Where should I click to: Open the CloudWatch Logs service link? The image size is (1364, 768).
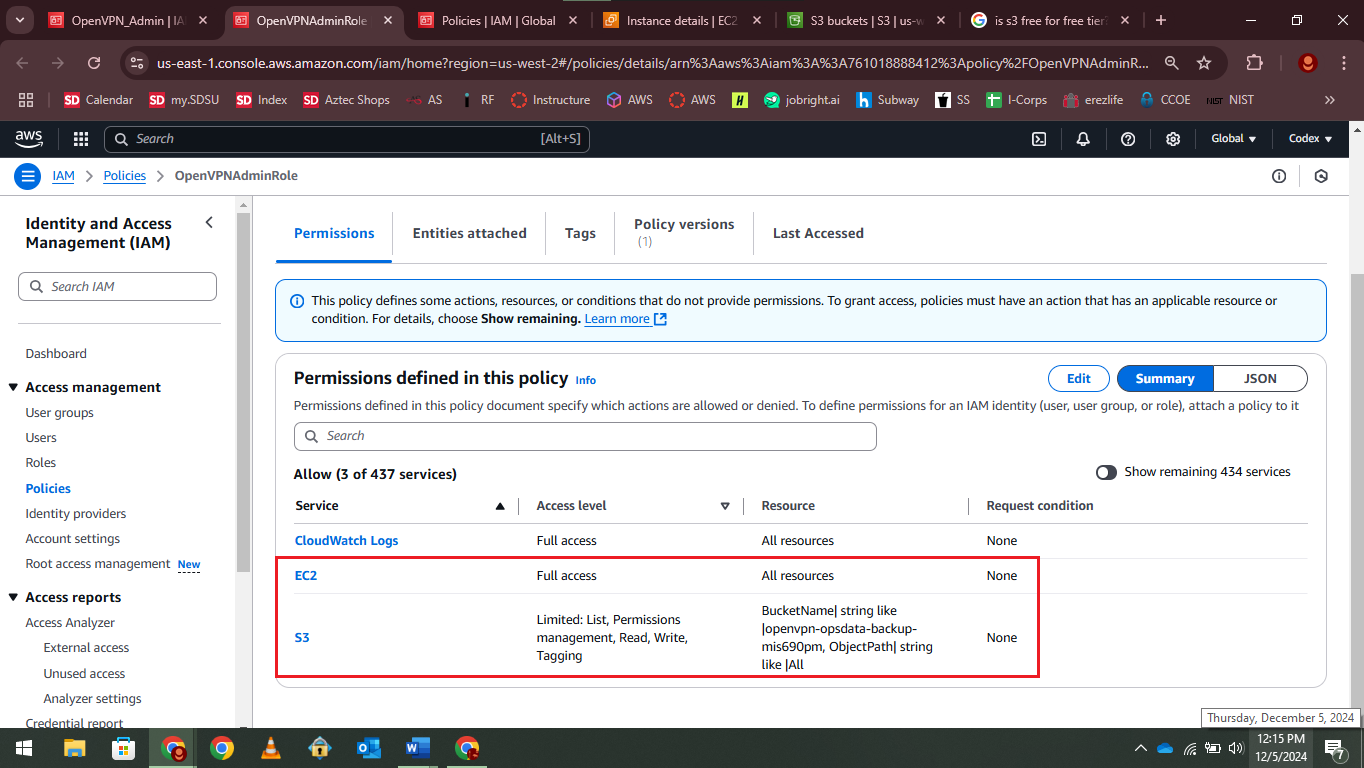(346, 541)
